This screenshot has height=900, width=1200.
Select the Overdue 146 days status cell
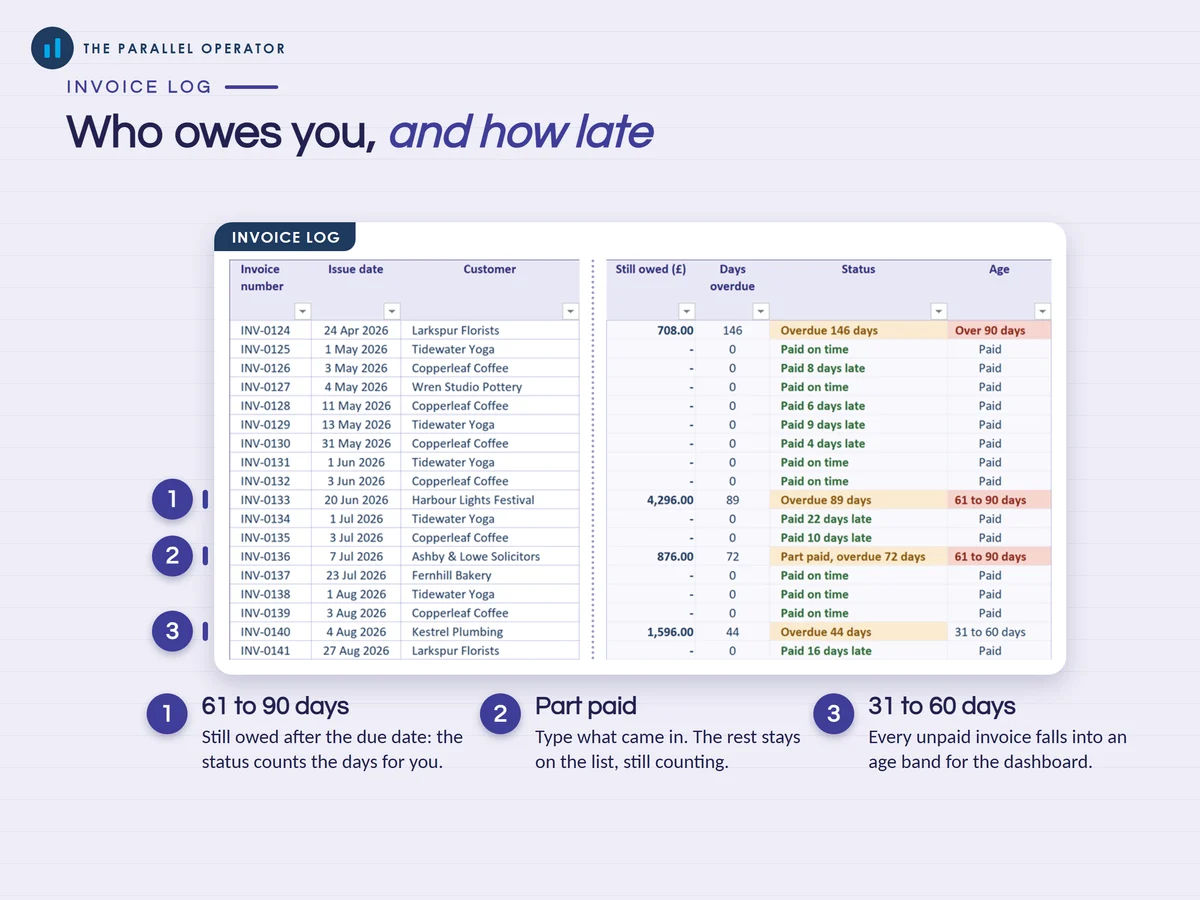(858, 330)
